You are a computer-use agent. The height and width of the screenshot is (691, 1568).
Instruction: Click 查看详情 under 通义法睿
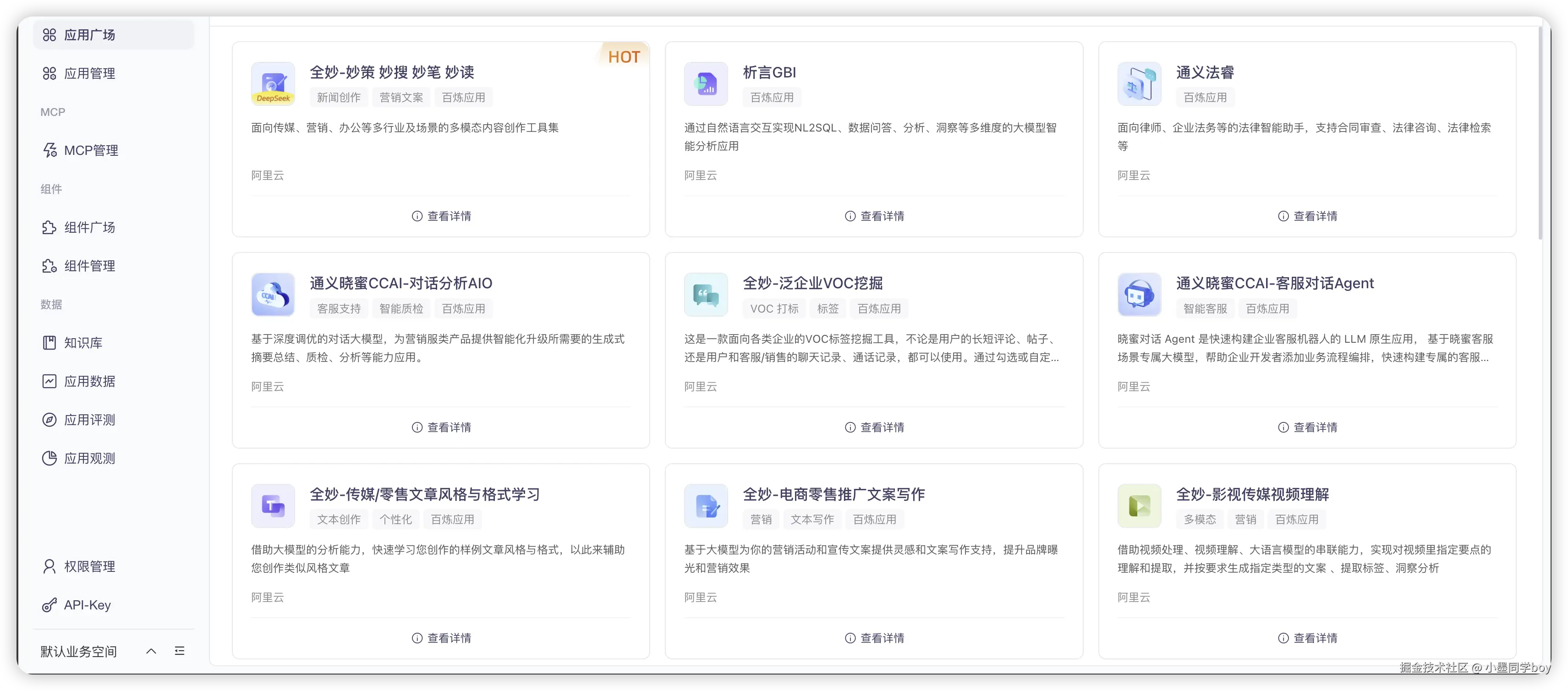1307,216
